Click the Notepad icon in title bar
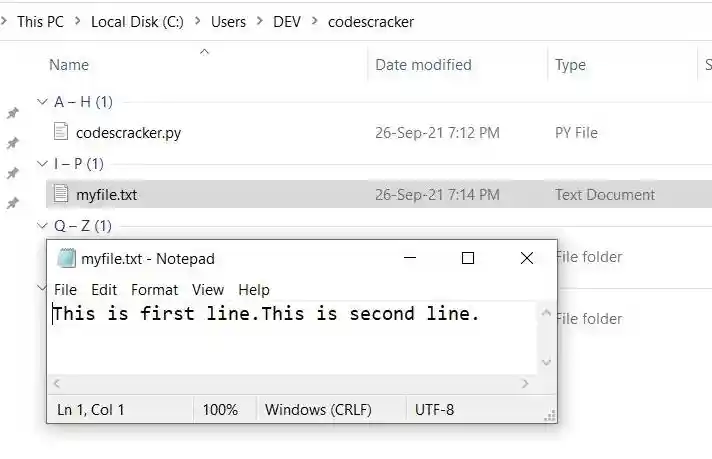This screenshot has height=459, width=712. click(x=66, y=259)
